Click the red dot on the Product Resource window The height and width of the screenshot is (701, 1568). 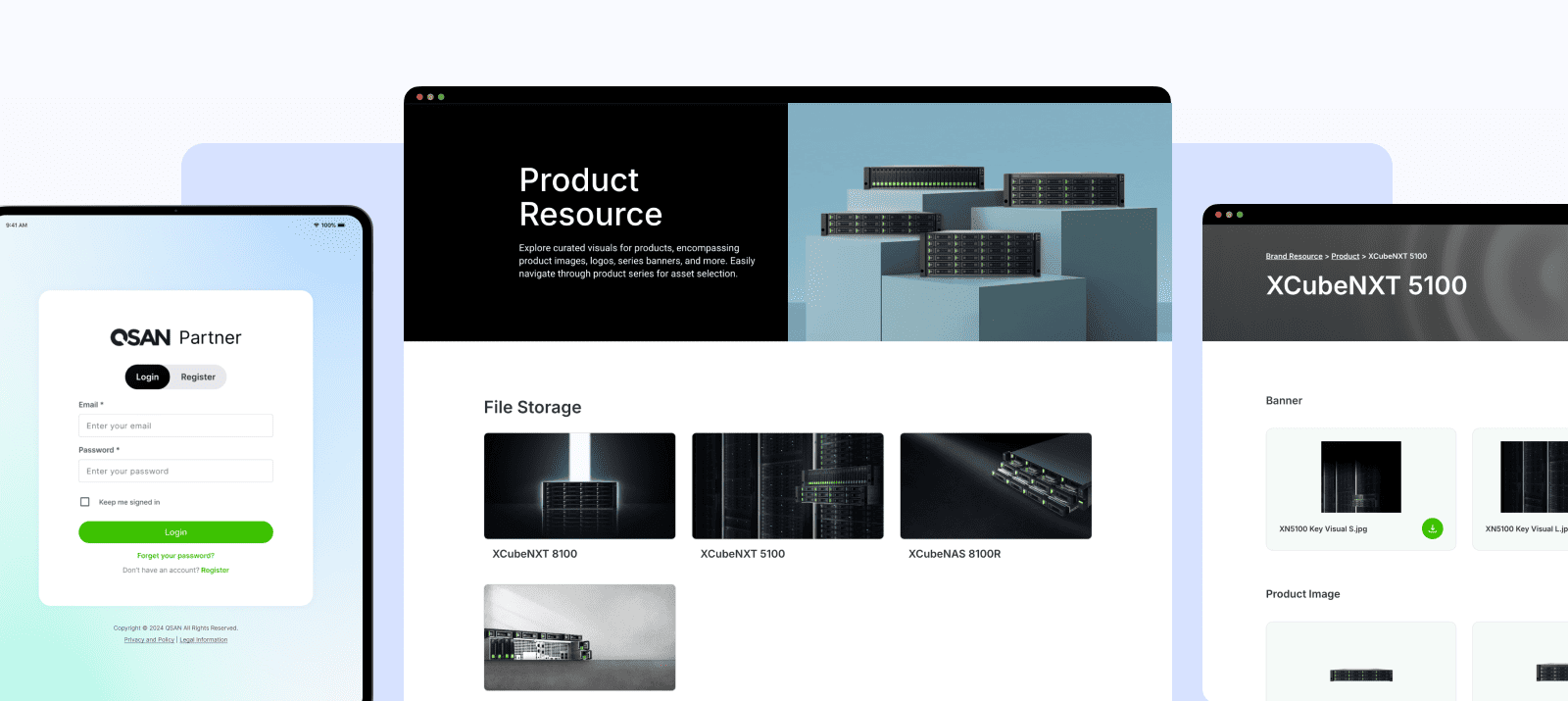[419, 97]
